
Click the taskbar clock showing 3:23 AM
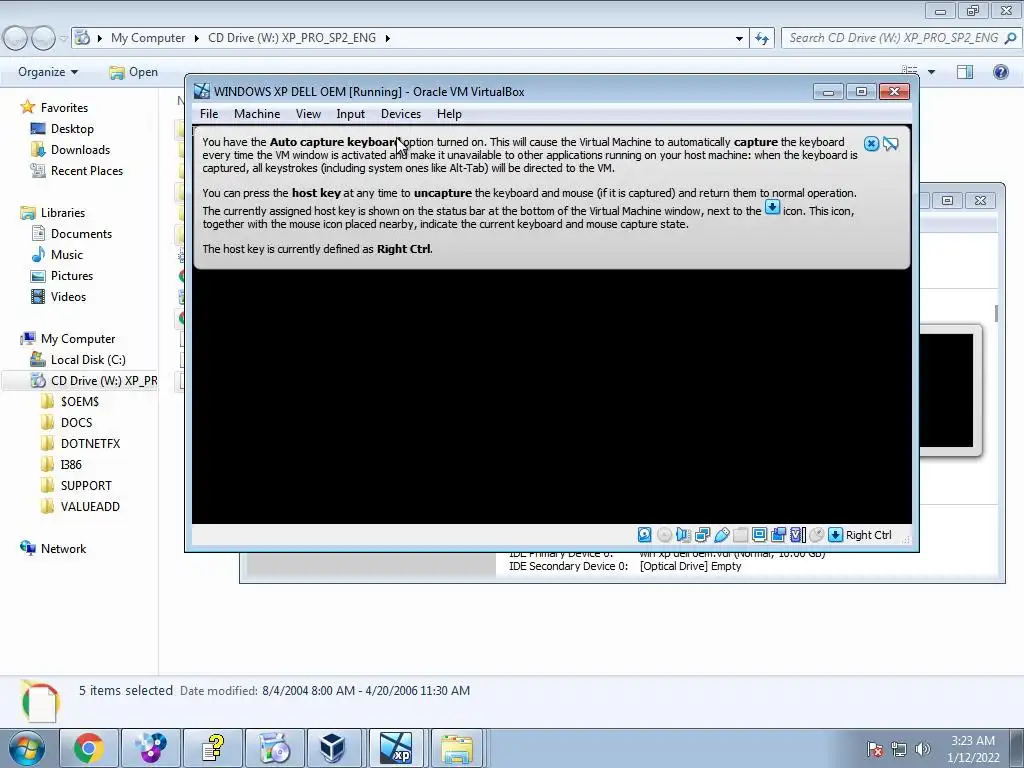pos(973,748)
